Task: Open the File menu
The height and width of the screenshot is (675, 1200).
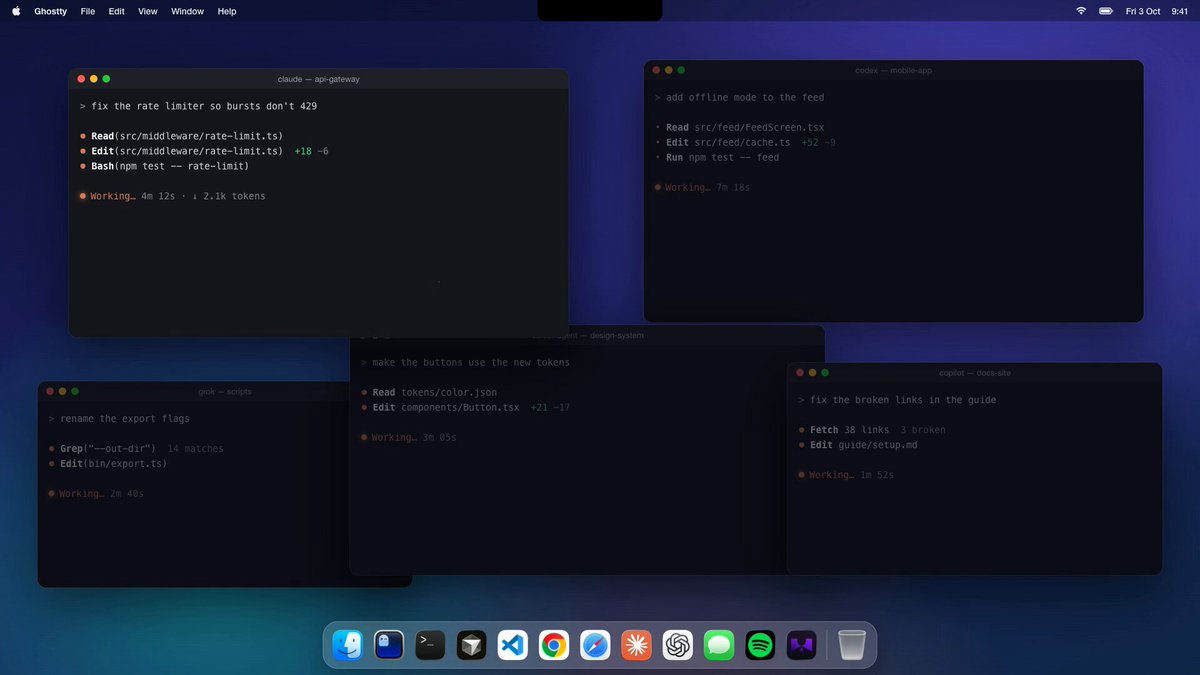Action: (x=88, y=11)
